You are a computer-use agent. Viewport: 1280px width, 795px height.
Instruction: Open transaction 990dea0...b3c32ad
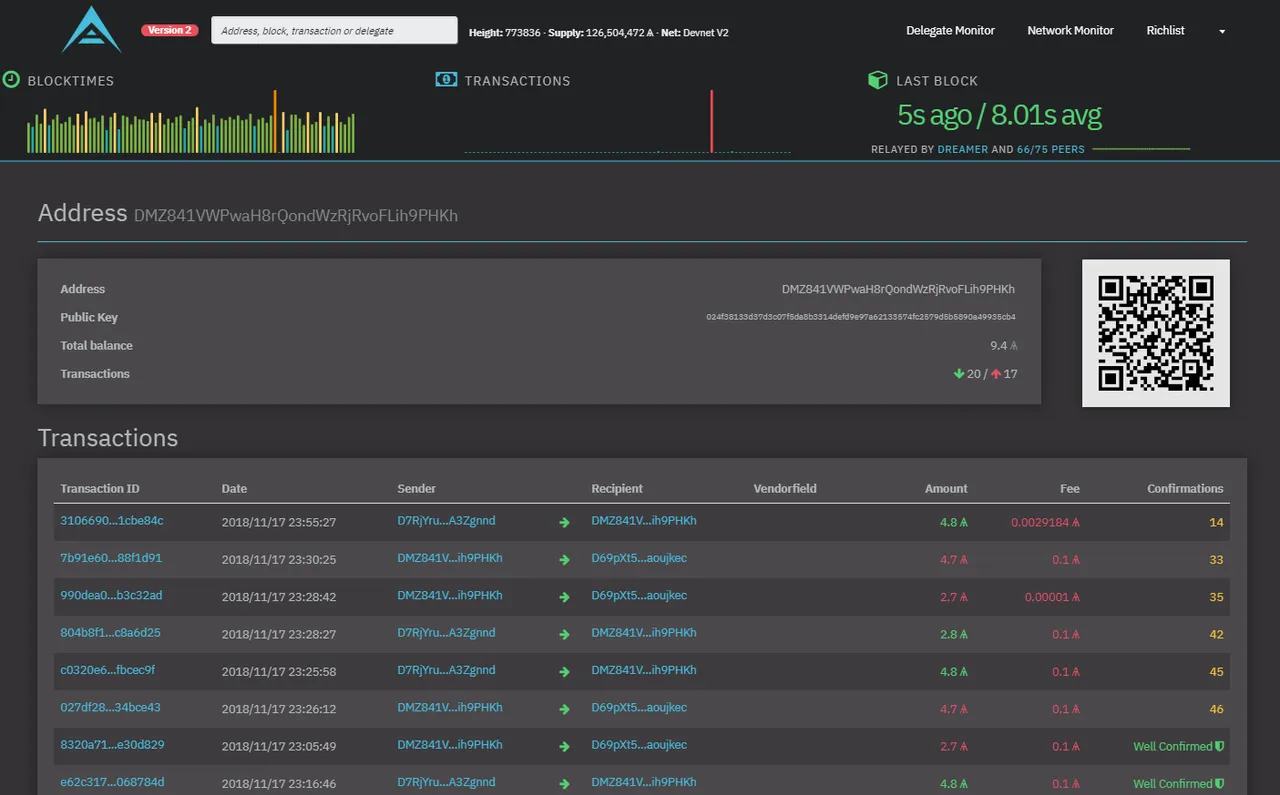coord(111,595)
